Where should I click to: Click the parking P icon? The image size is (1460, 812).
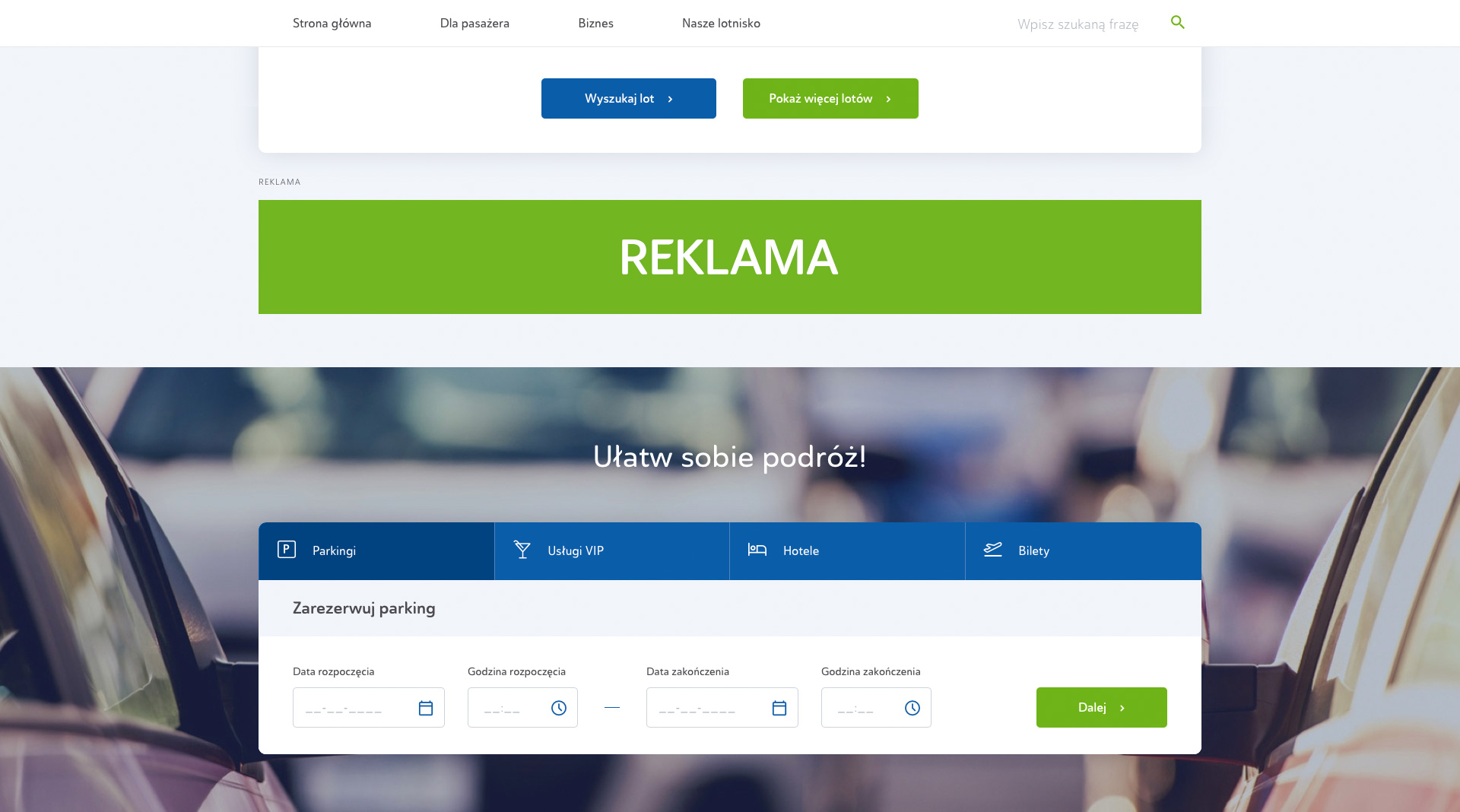click(287, 549)
